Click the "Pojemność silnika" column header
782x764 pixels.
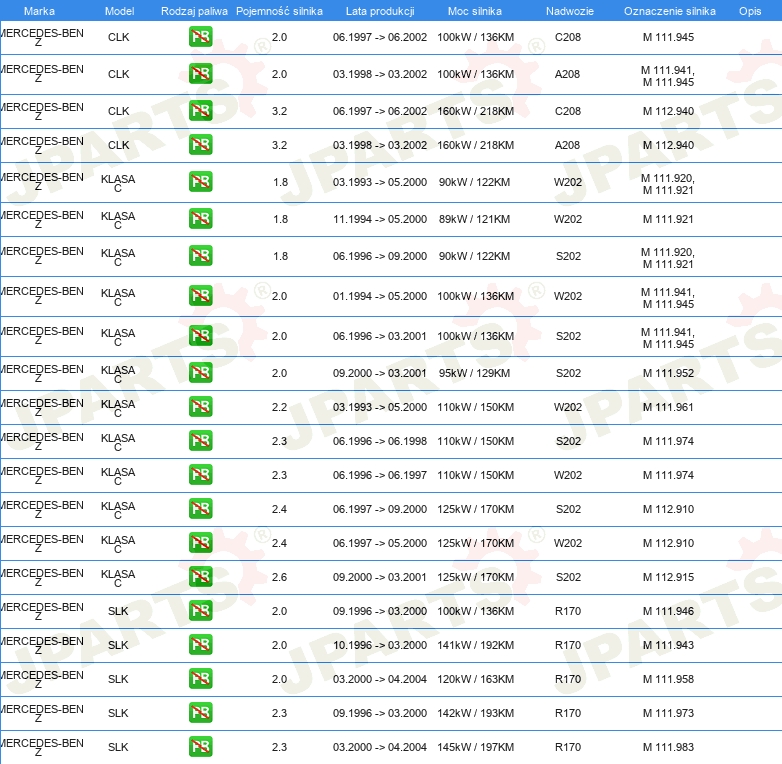(x=279, y=11)
